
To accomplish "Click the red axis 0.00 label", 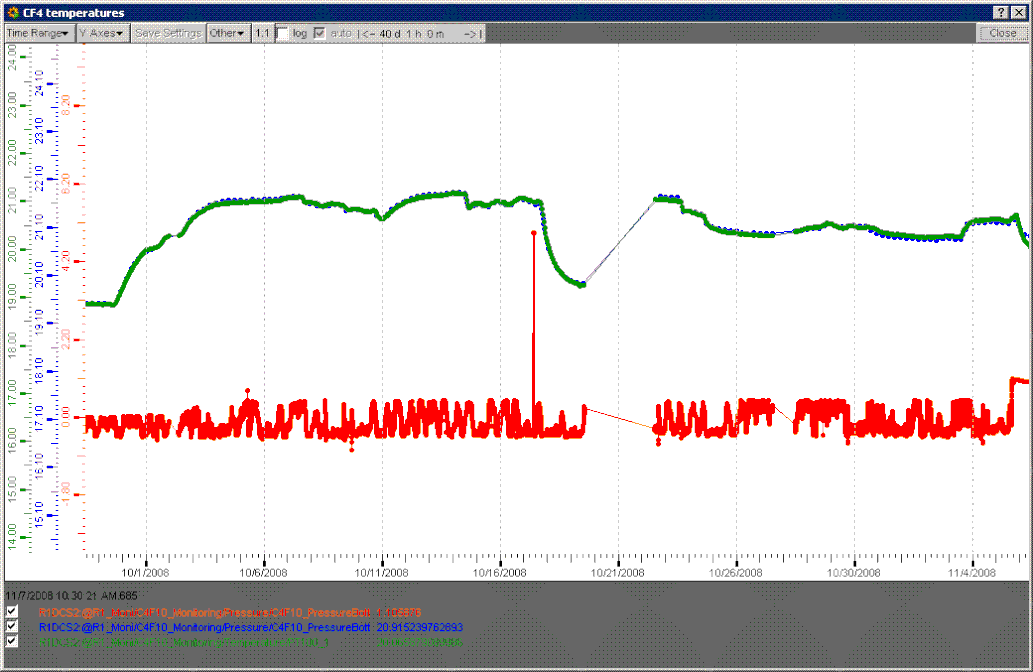I will [66, 417].
